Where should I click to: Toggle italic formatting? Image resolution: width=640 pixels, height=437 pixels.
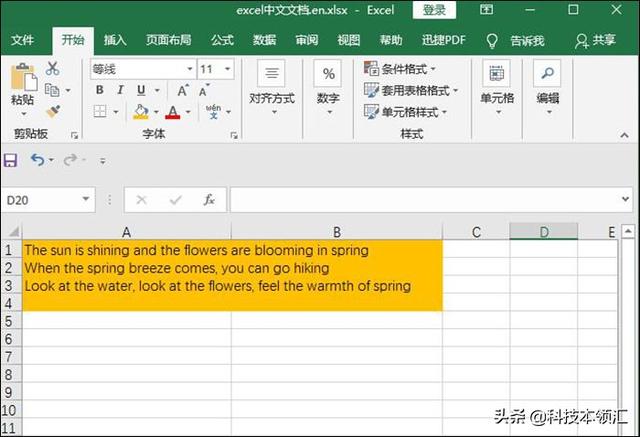pyautogui.click(x=120, y=90)
